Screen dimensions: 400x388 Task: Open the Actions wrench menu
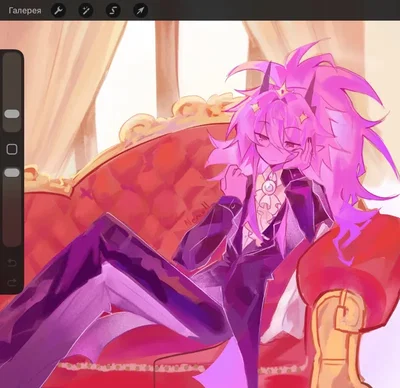[58, 11]
